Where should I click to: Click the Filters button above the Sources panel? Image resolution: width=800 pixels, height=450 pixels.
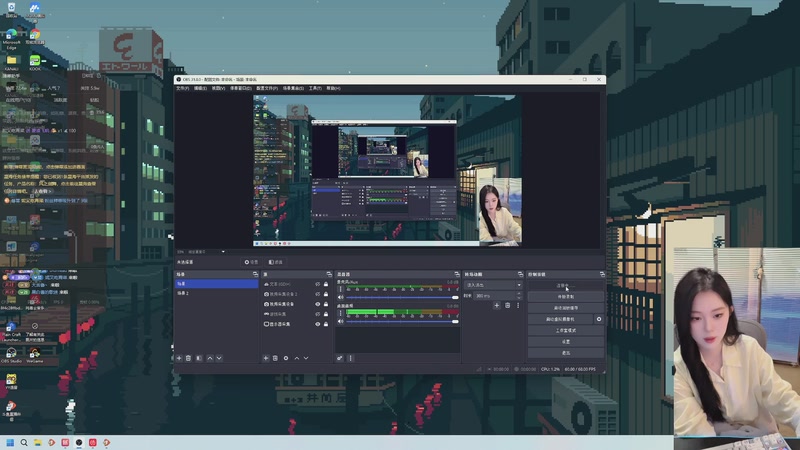(276, 262)
